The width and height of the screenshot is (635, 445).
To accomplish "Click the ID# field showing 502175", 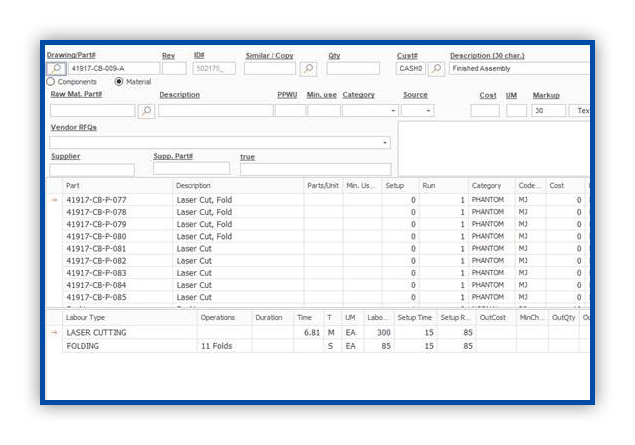I will click(214, 68).
